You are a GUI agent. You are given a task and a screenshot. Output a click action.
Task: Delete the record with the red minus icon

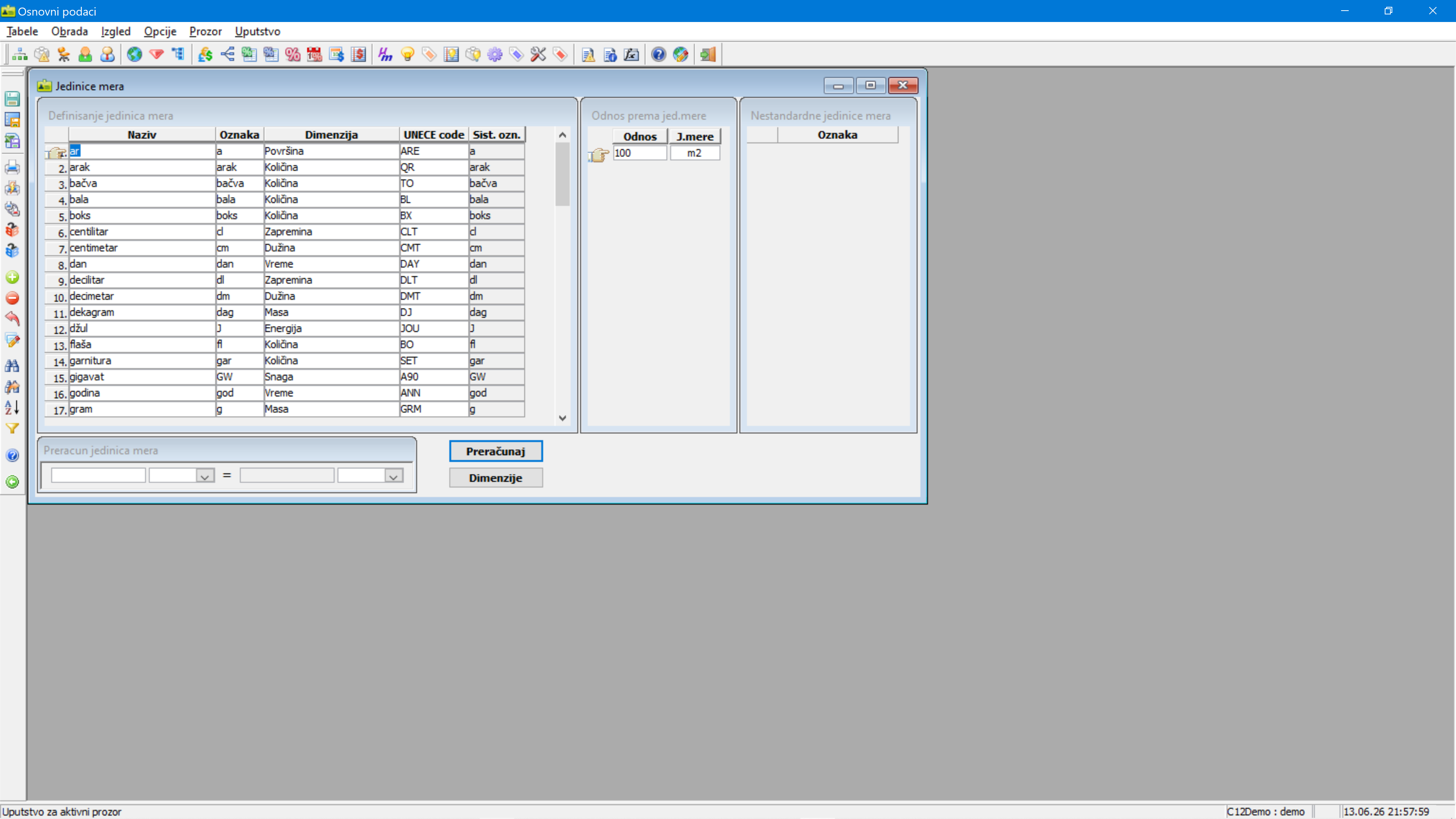click(13, 298)
